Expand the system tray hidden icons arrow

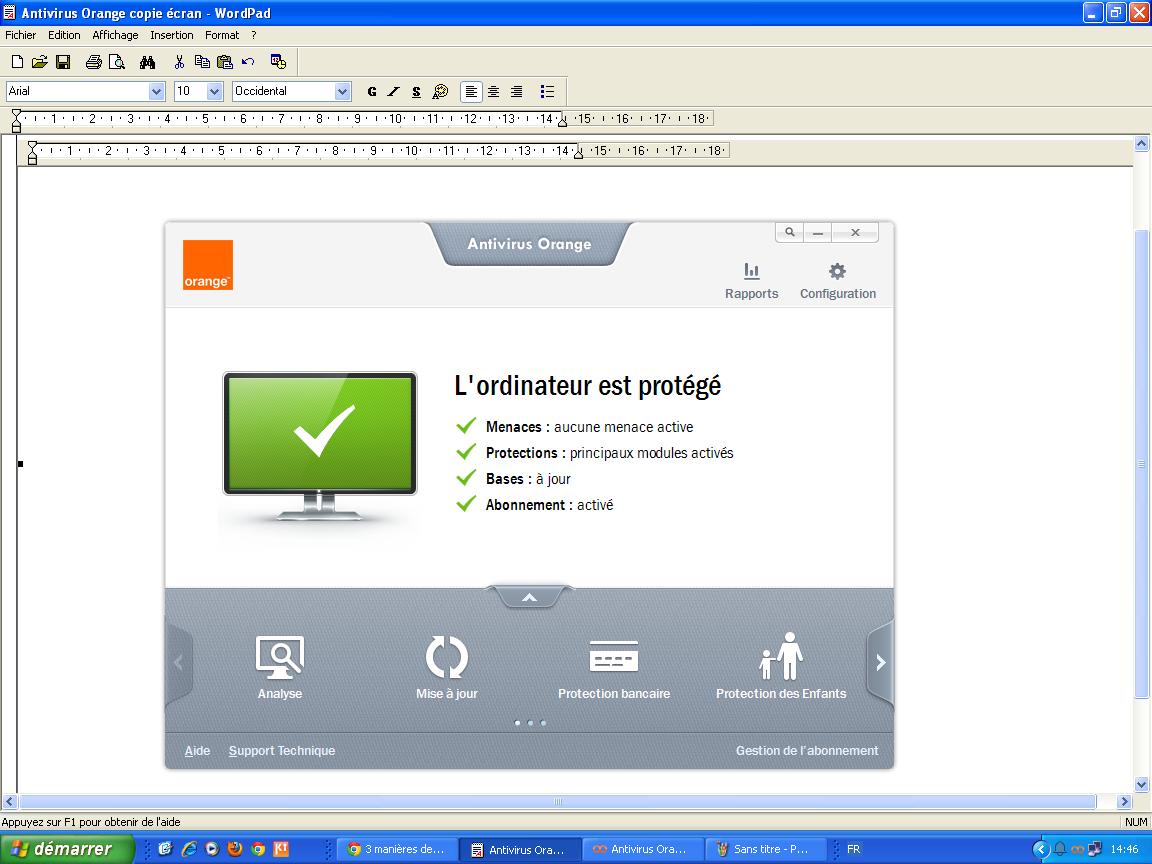[x=1041, y=850]
